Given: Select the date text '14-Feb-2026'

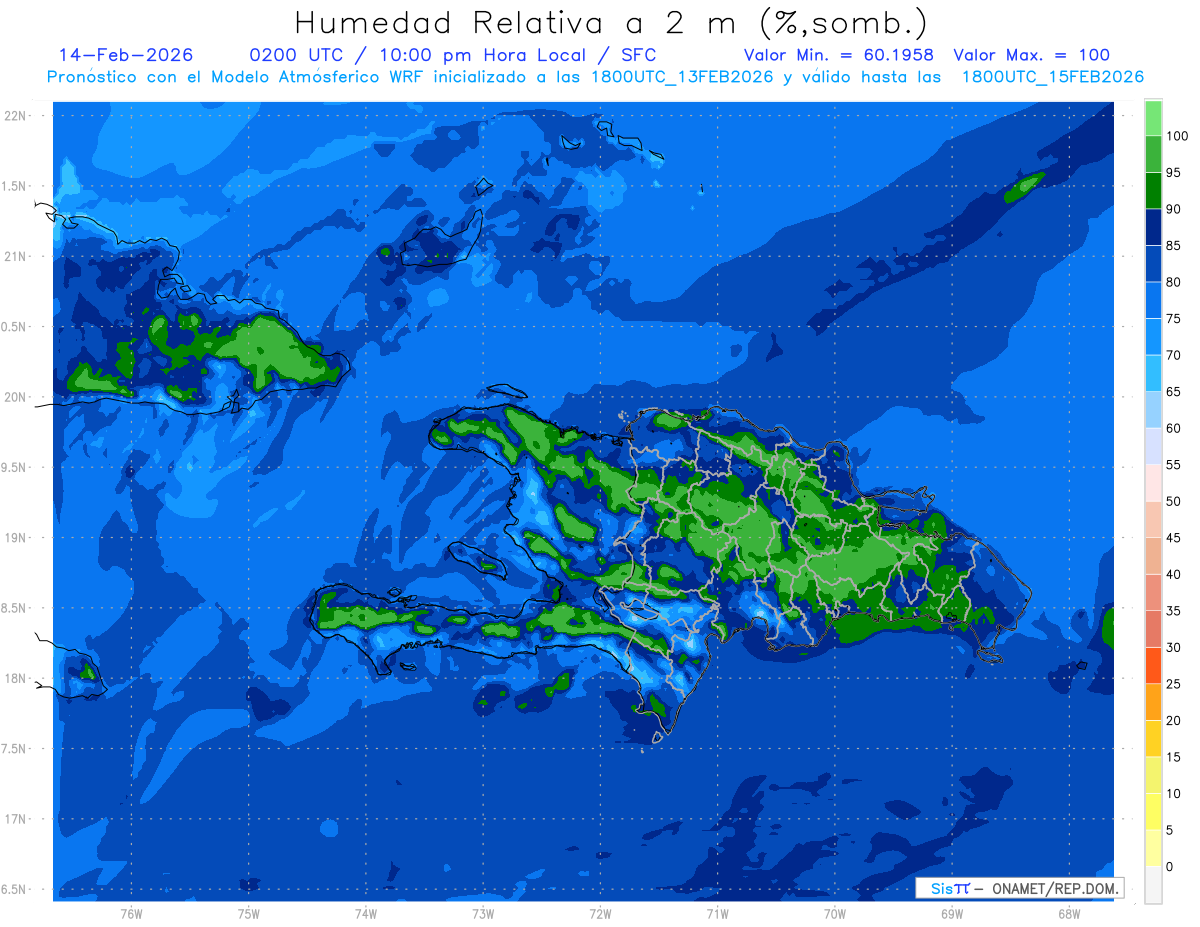Looking at the screenshot, I should (126, 55).
